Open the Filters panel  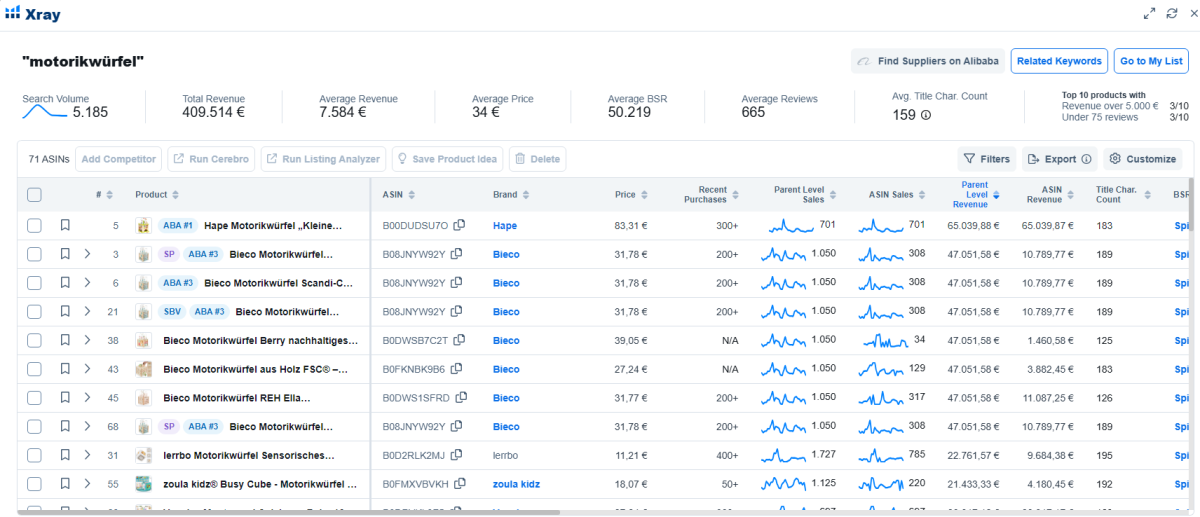(x=986, y=159)
